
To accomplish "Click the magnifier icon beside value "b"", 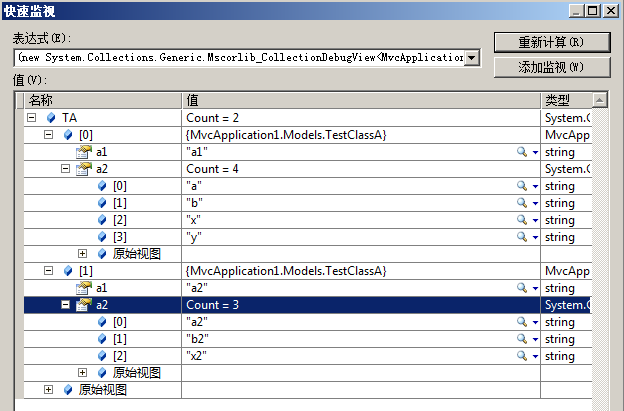I will coord(522,203).
